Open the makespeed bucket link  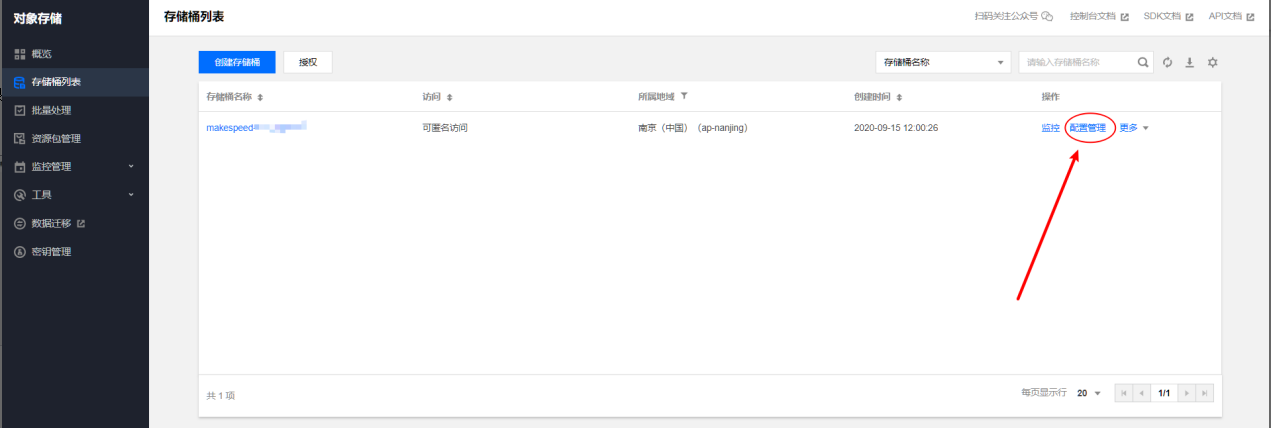pos(256,128)
